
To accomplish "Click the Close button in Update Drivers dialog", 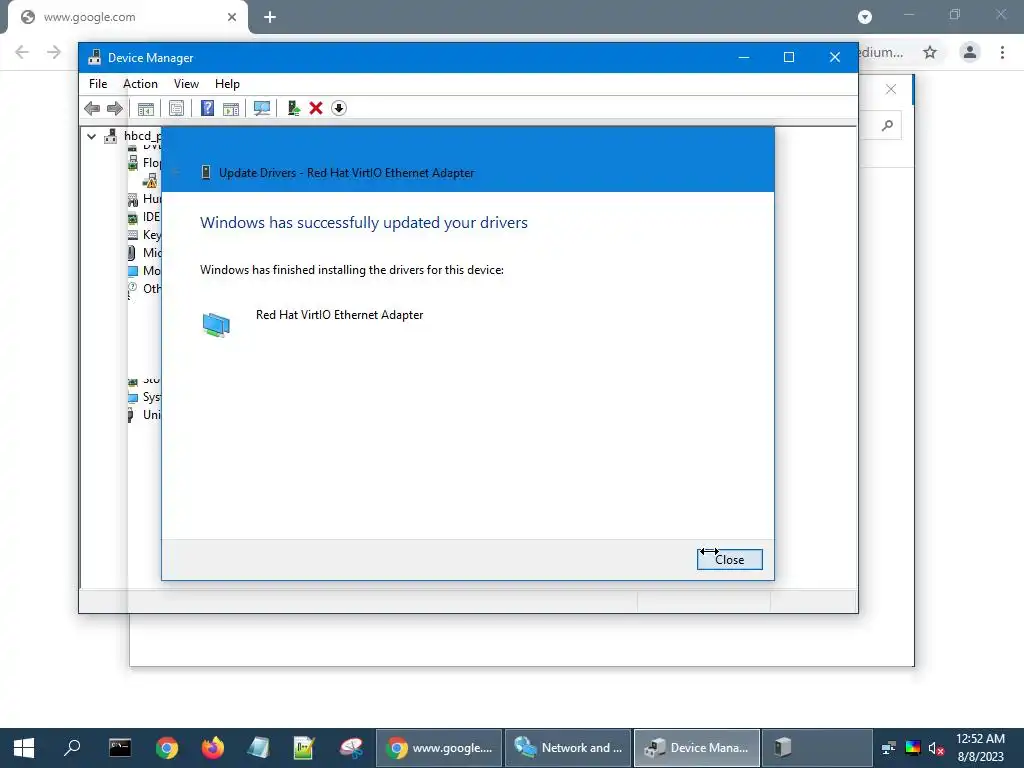I will 729,559.
